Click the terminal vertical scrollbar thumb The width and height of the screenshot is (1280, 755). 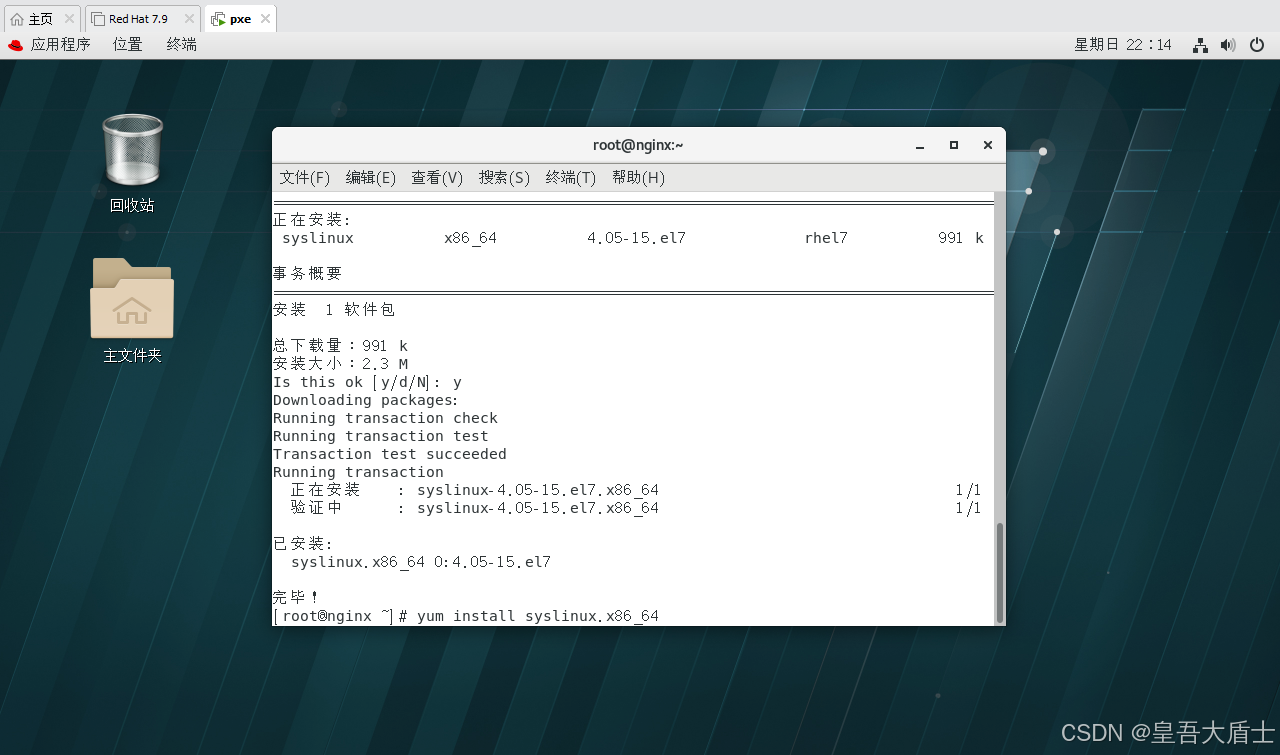tap(999, 571)
